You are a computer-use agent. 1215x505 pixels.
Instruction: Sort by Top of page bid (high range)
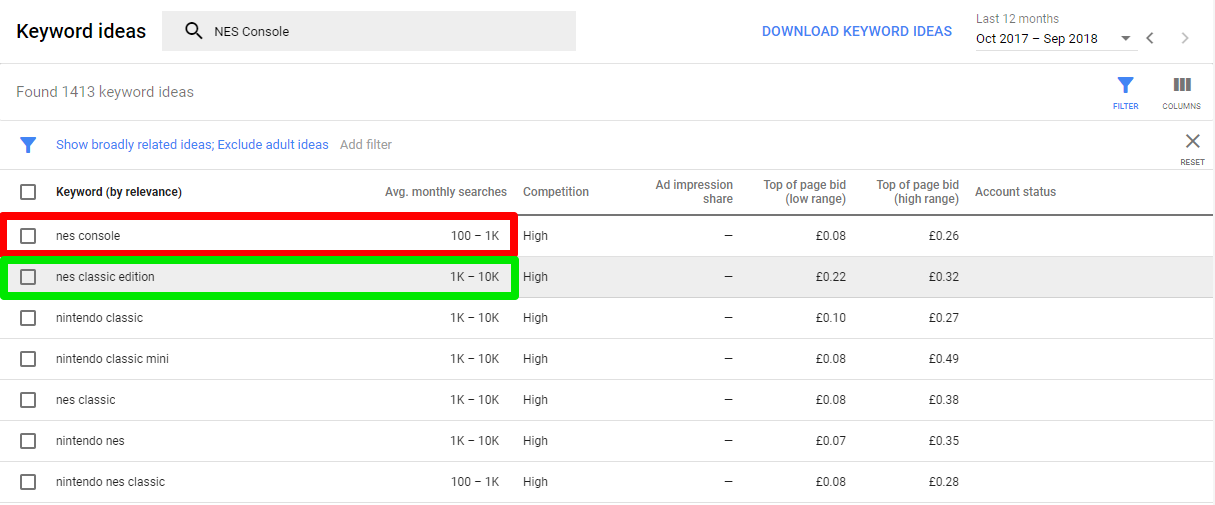click(x=917, y=192)
